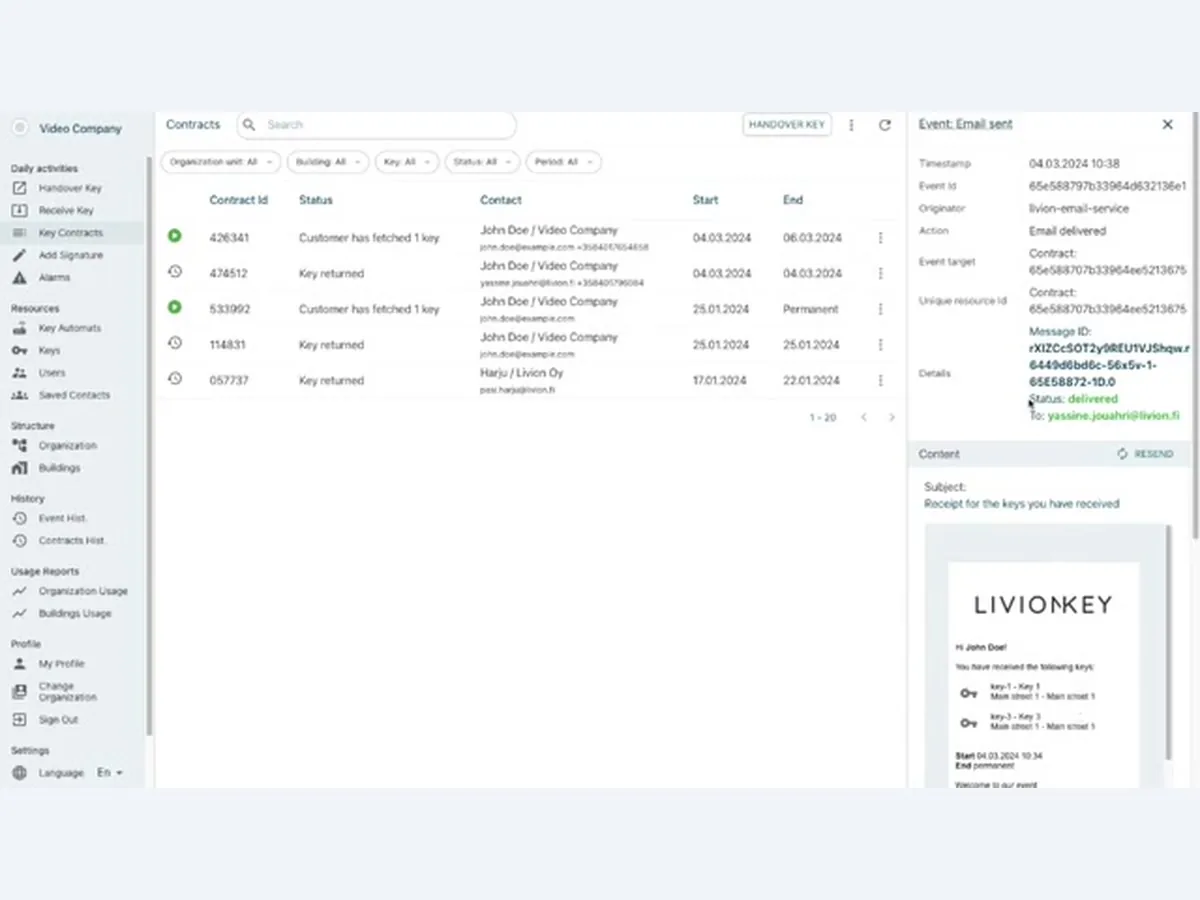Click the Saved Contacts group icon
This screenshot has width=1200, height=900.
(x=19, y=395)
